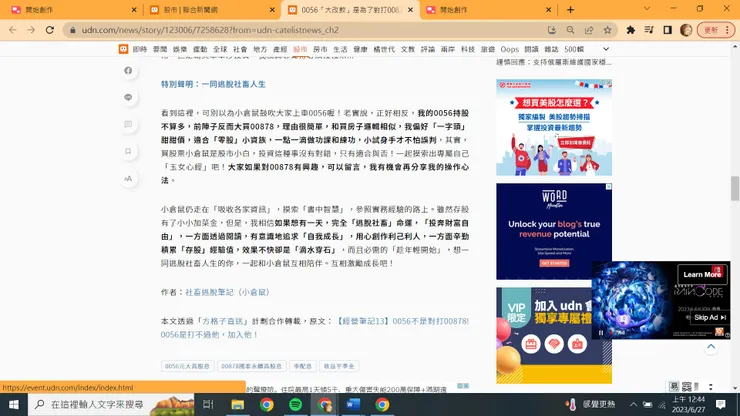Open the Chrome side panel icon
Viewport: 740px width, 416px height.
(x=667, y=30)
